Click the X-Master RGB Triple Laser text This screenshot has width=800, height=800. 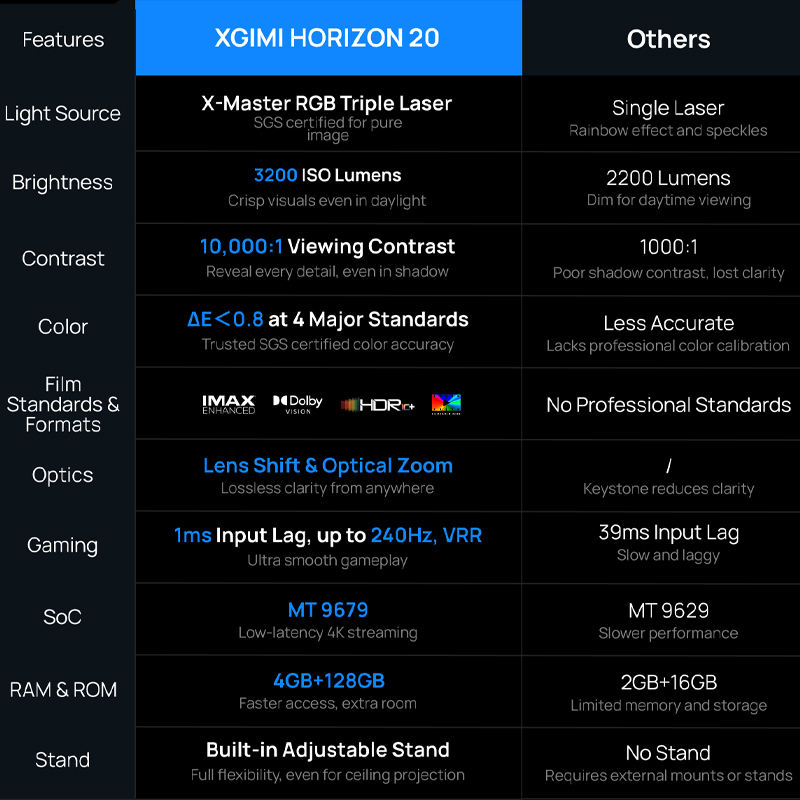(327, 104)
